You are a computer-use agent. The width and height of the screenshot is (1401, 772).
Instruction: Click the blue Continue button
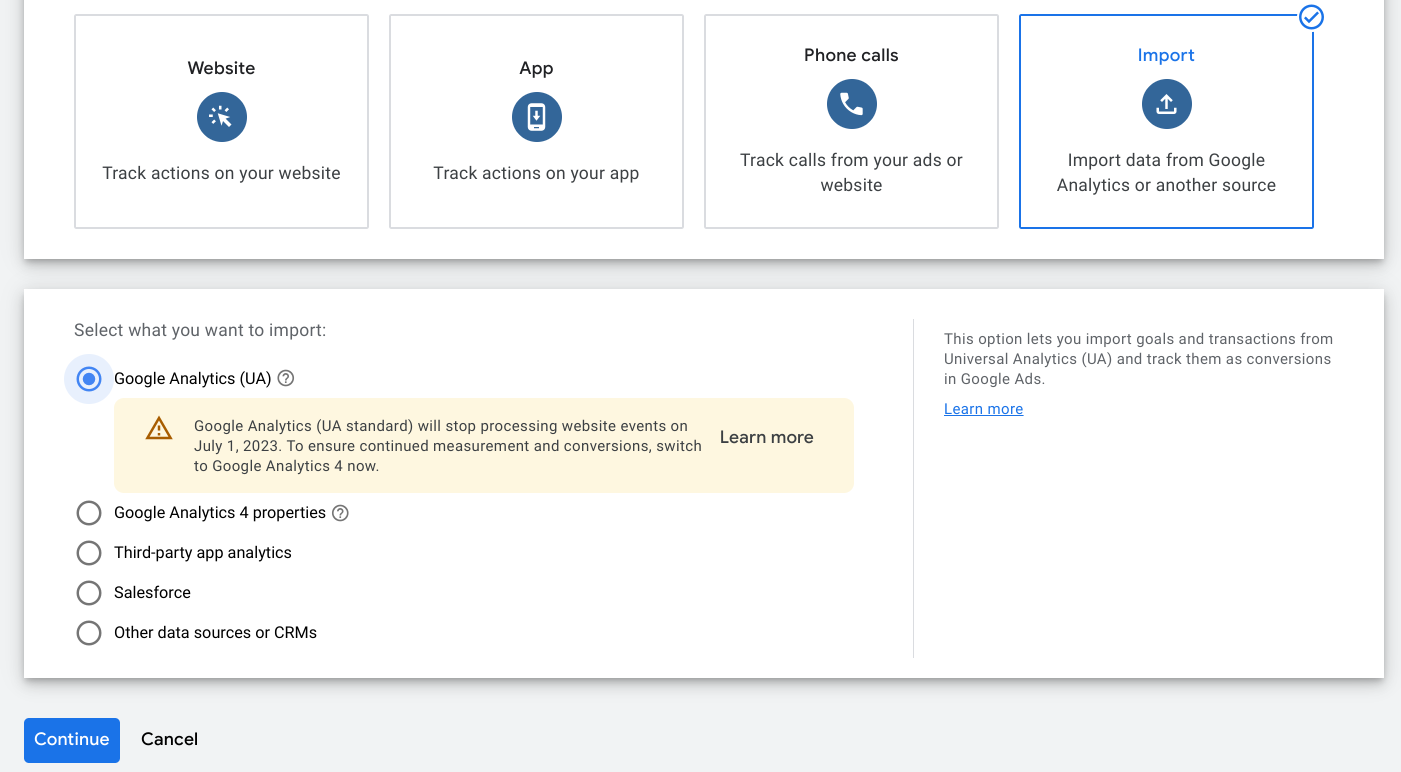[72, 740]
